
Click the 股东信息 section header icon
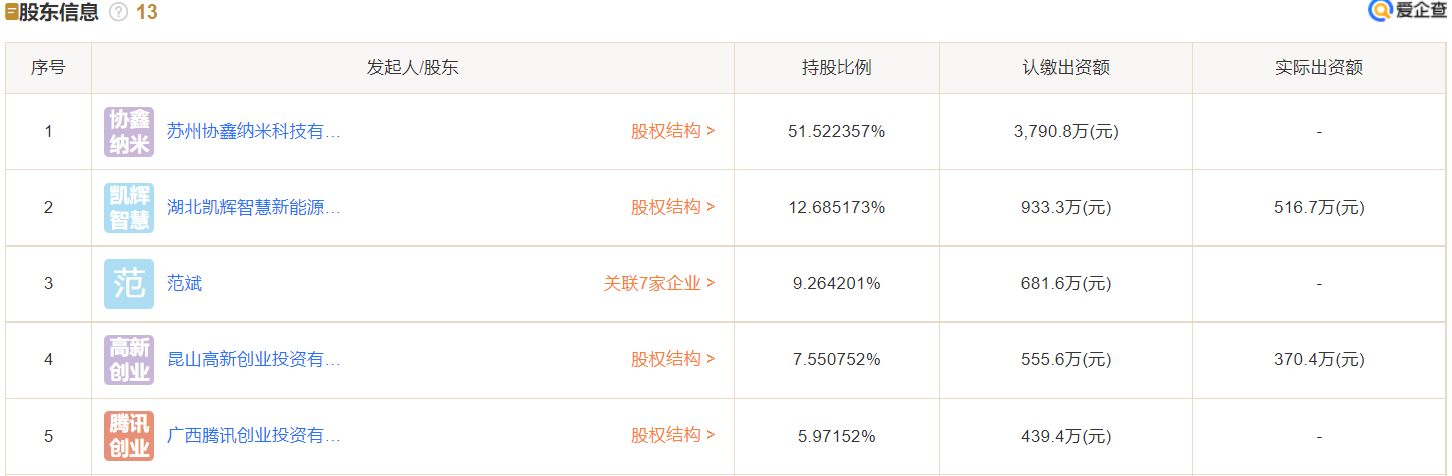click(x=11, y=13)
